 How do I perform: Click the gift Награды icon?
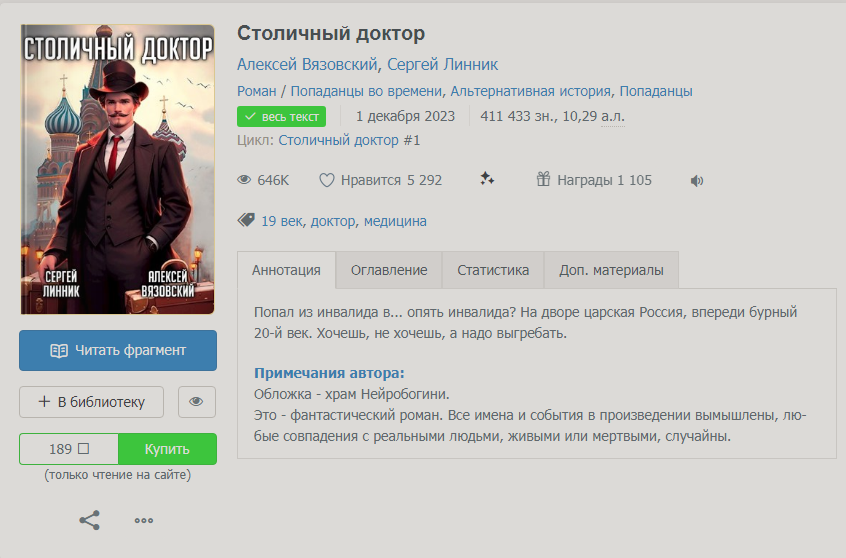point(543,179)
